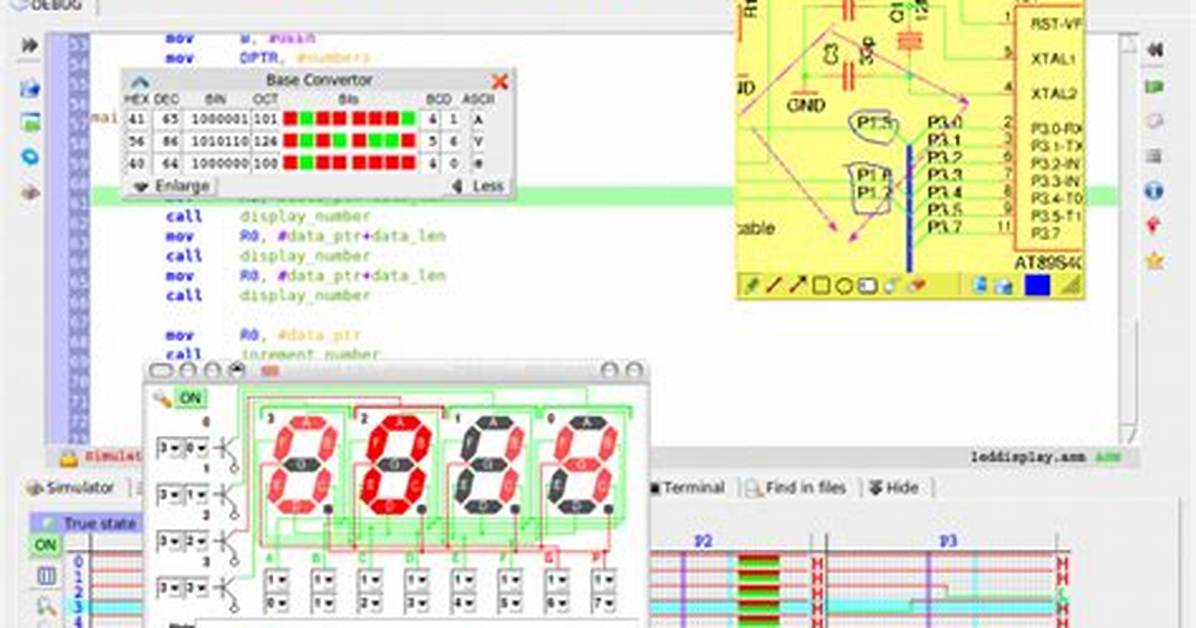Screen dimensions: 1196x628
Task: Switch to the Terminal tab
Action: point(686,488)
